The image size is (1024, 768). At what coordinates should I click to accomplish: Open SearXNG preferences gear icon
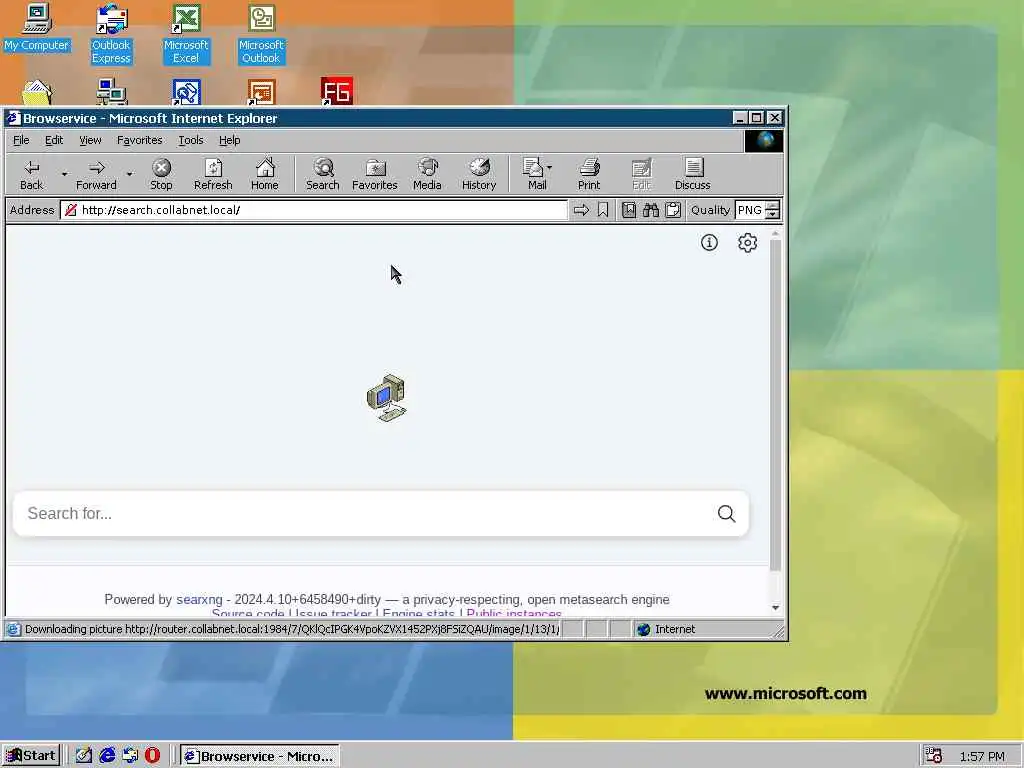pyautogui.click(x=747, y=243)
